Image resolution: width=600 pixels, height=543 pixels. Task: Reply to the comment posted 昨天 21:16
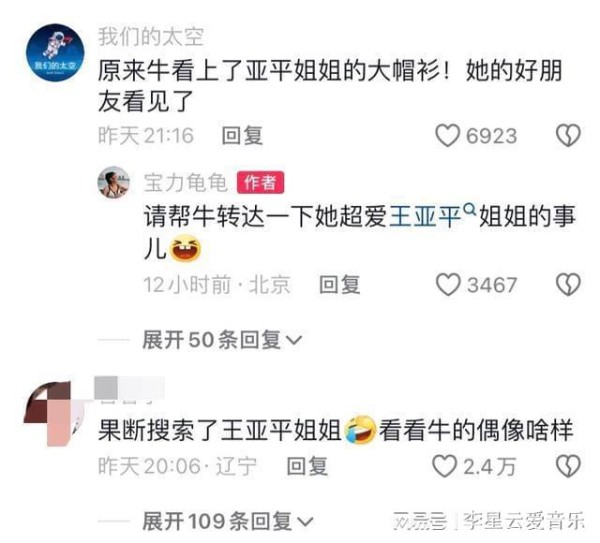pyautogui.click(x=242, y=136)
